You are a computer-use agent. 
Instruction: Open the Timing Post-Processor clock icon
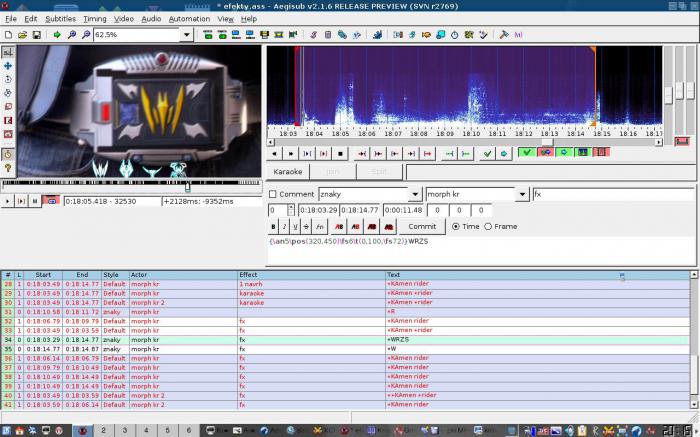[454, 34]
